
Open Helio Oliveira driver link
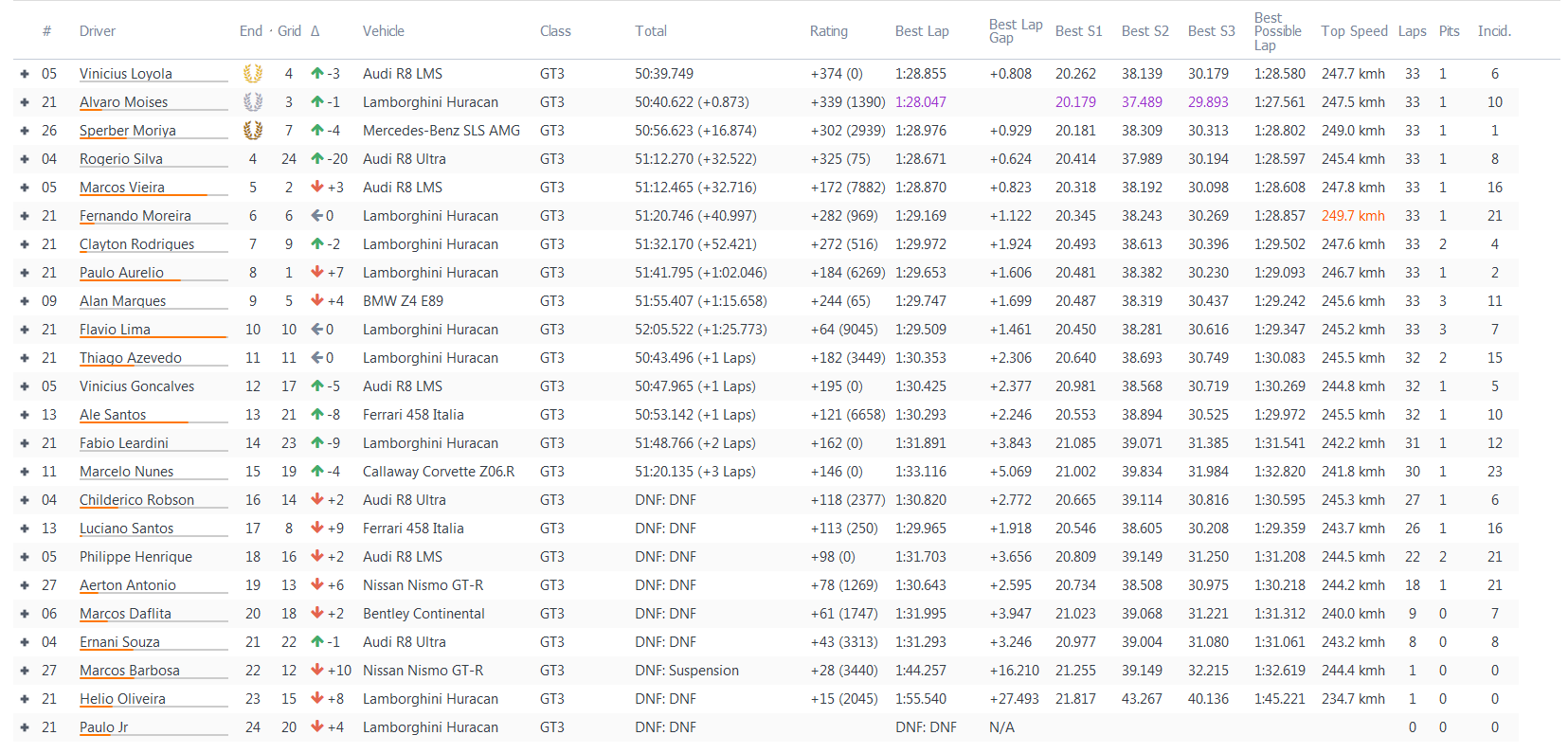tap(122, 699)
